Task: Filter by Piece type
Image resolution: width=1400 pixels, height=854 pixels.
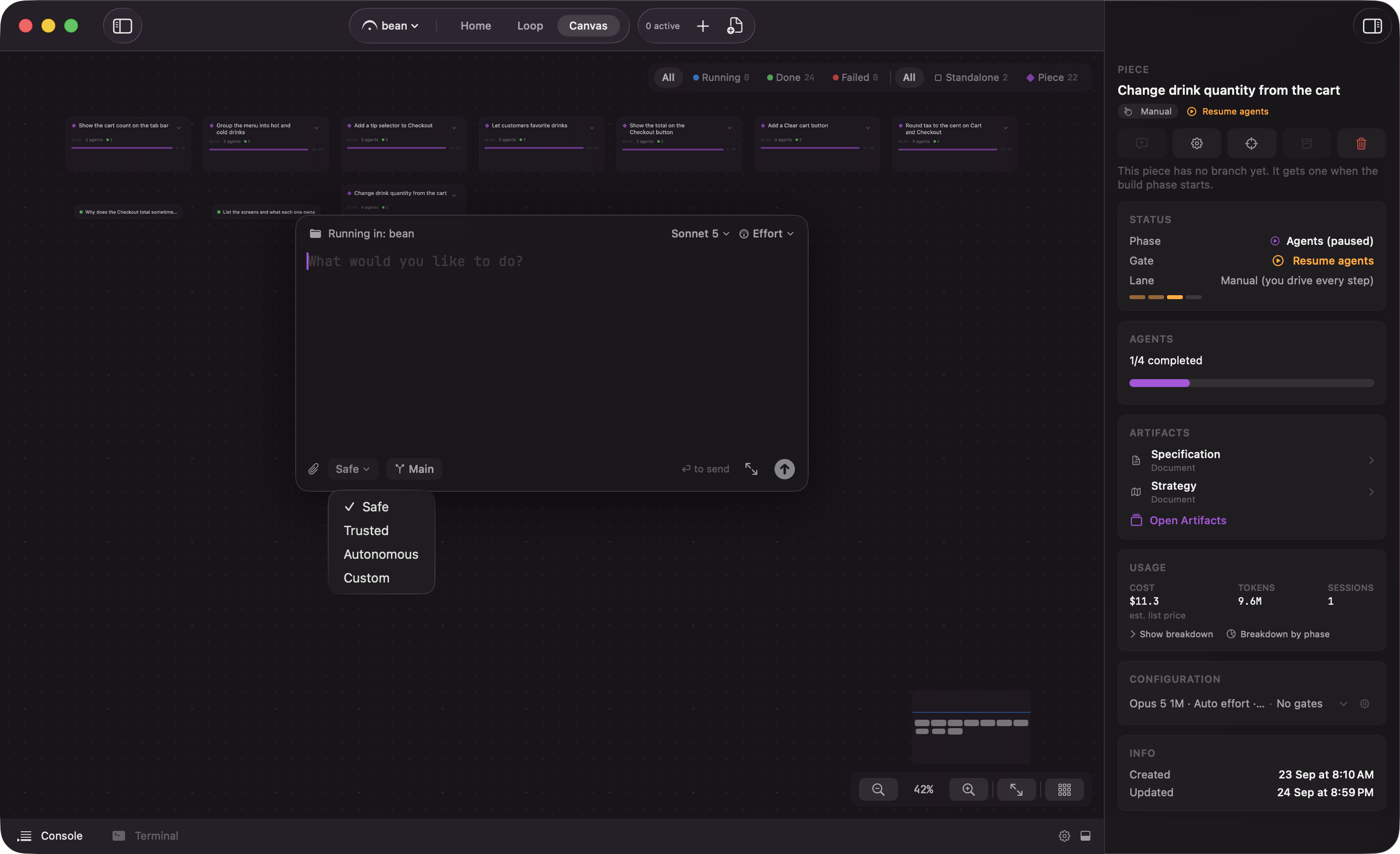Action: (1051, 78)
